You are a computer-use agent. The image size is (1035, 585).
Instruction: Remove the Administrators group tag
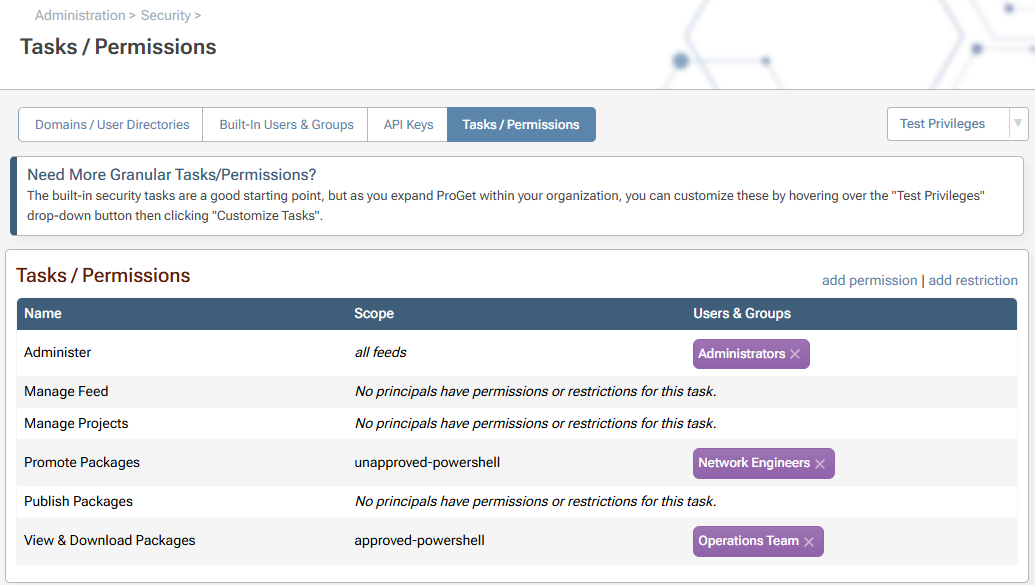click(795, 354)
